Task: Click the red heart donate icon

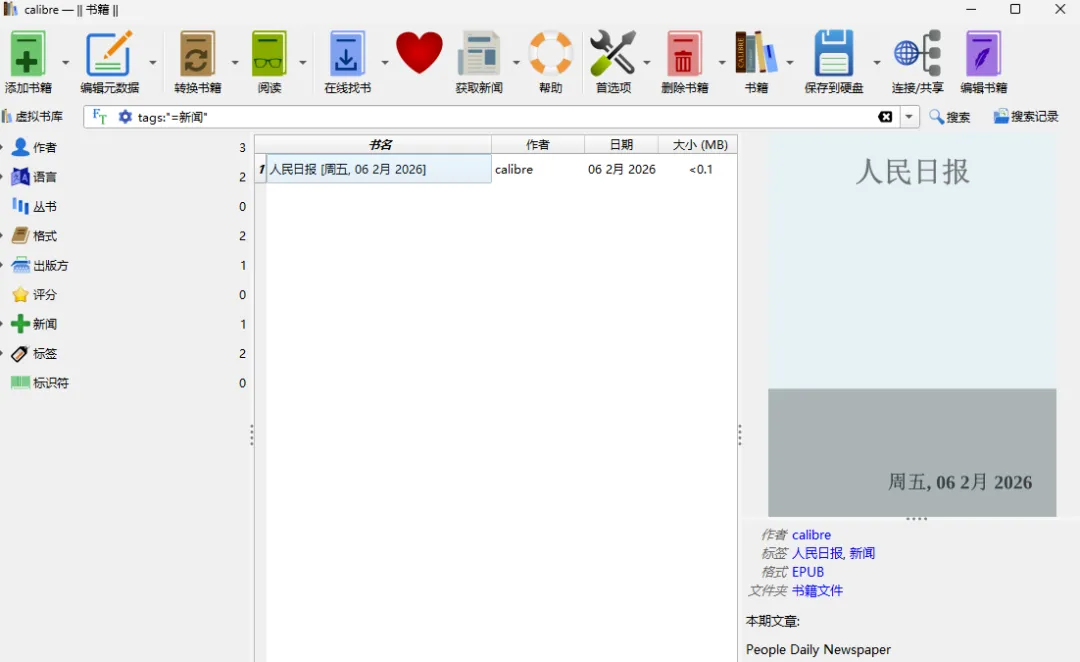Action: click(419, 53)
